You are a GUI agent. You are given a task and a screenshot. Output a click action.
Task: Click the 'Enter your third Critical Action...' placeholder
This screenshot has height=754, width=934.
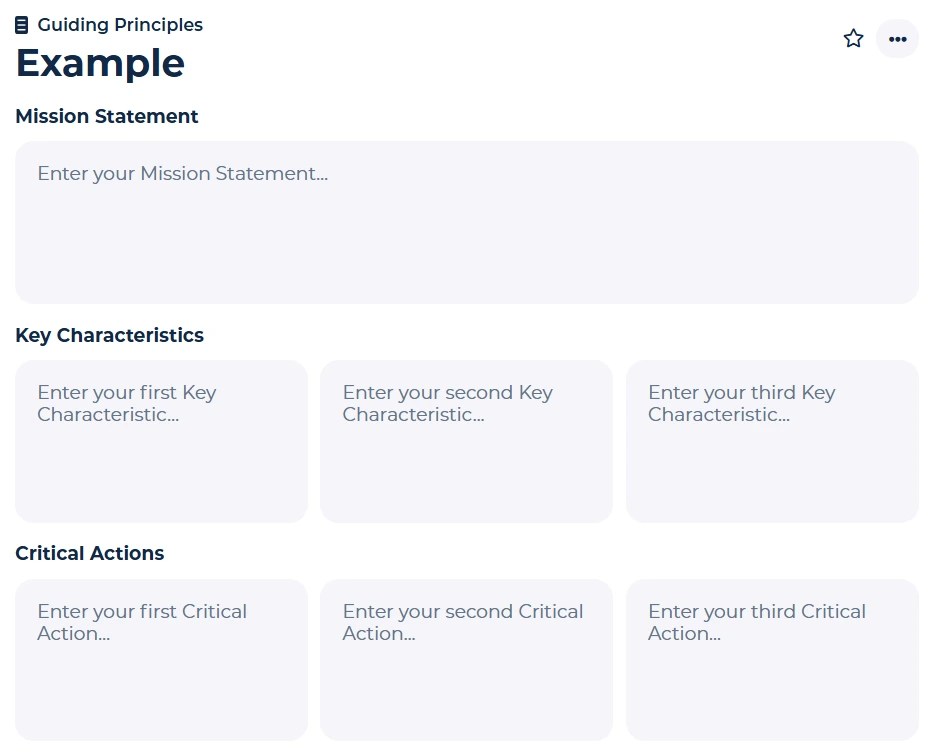756,622
